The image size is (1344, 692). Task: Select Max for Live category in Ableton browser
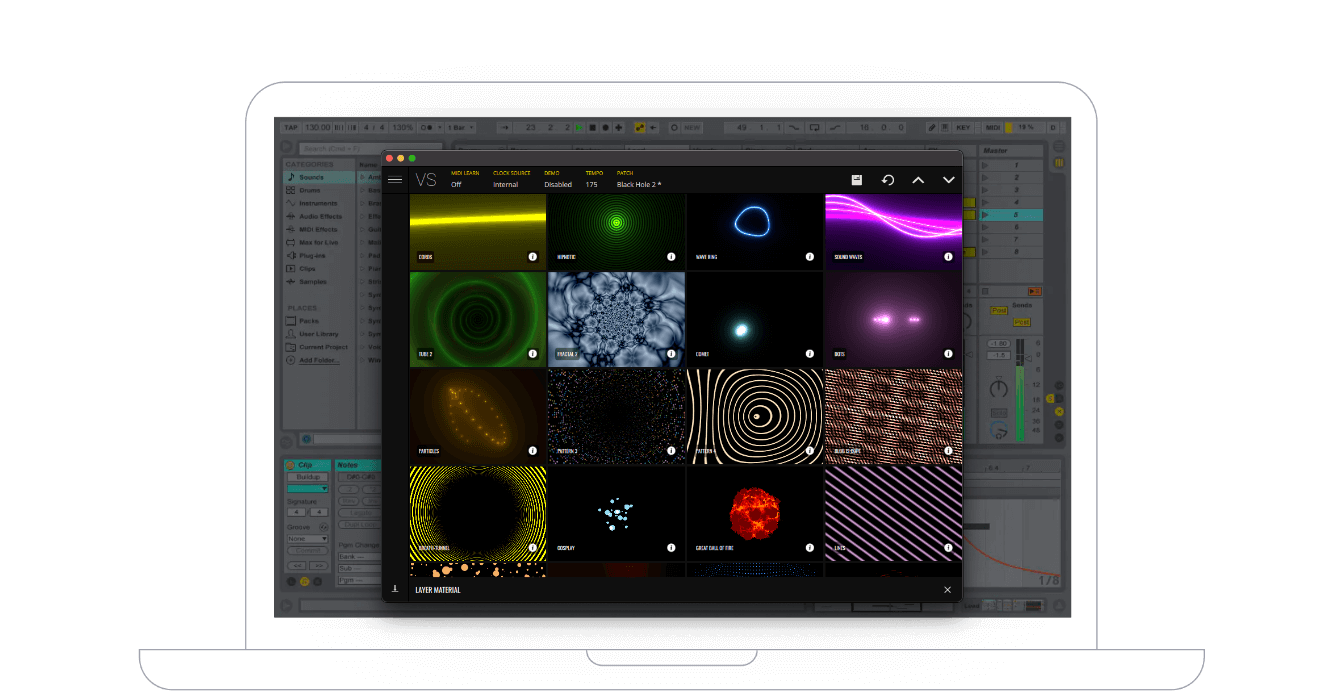click(x=318, y=242)
